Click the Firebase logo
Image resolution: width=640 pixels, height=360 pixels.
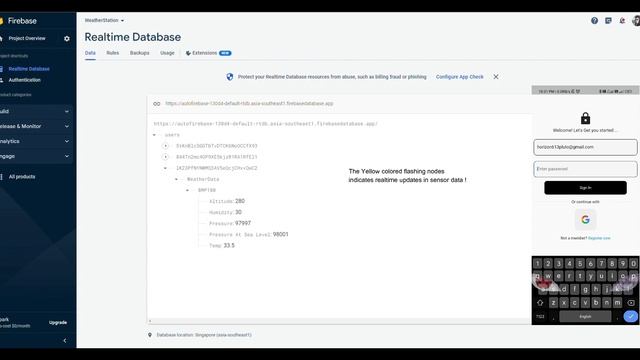click(x=18, y=21)
